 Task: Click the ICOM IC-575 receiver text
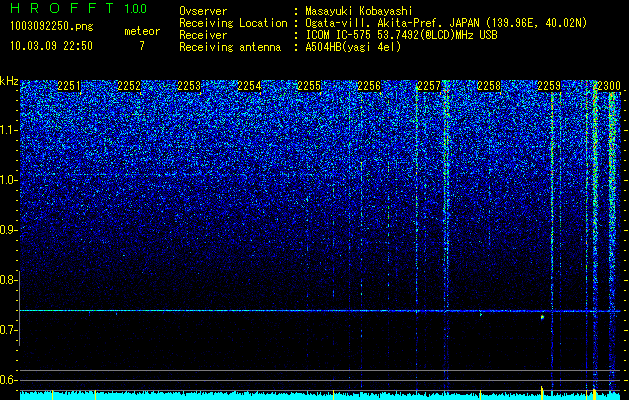401,35
